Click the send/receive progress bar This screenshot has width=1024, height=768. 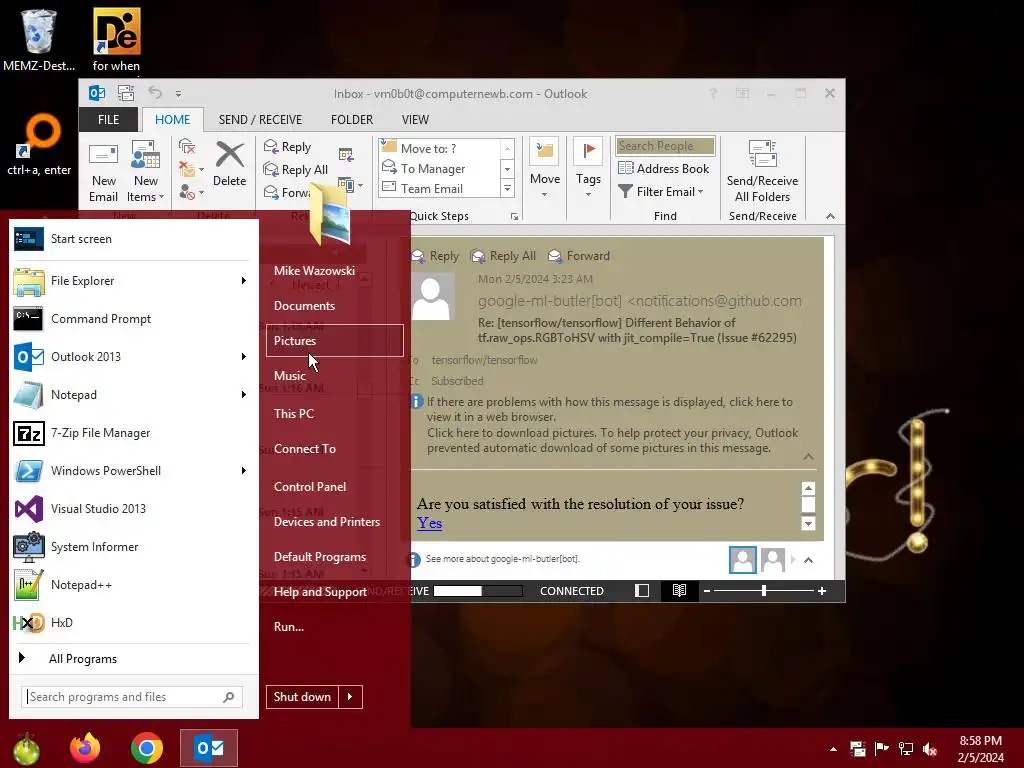478,591
